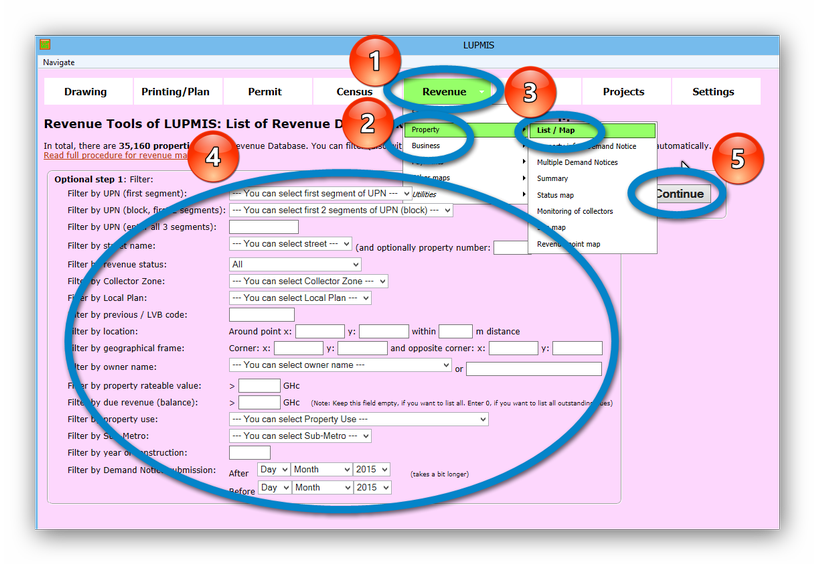The width and height of the screenshot is (814, 564).
Task: Expand the Property Use dropdown
Action: 359,419
